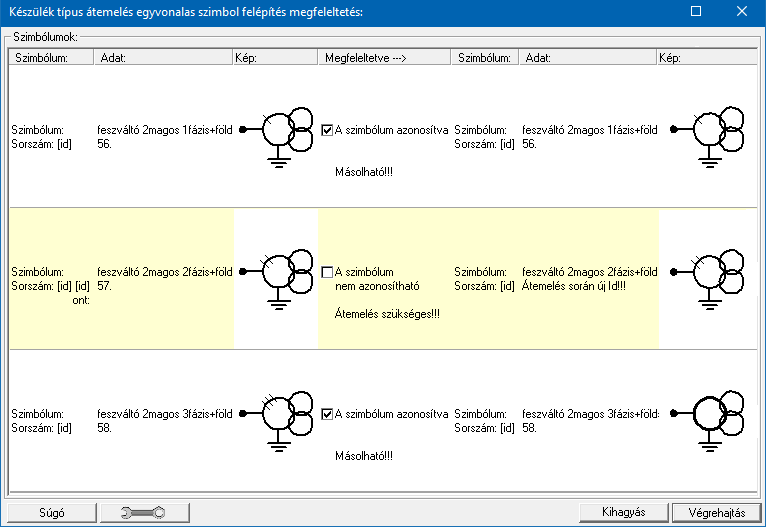766x527 pixels.
Task: Select left 'feszváltó 2magos 1fázis+föld' text
Action: pos(165,130)
